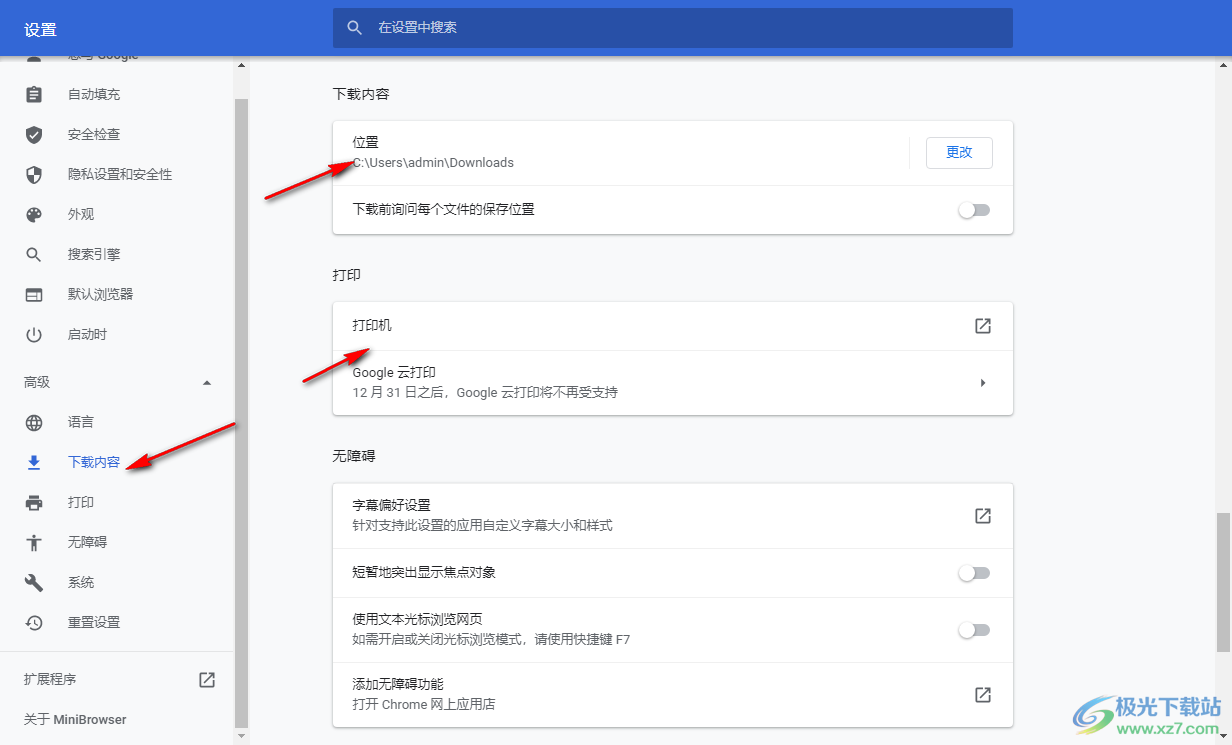Image resolution: width=1232 pixels, height=745 pixels.
Task: Click the 更改 button to change download location
Action: click(958, 152)
